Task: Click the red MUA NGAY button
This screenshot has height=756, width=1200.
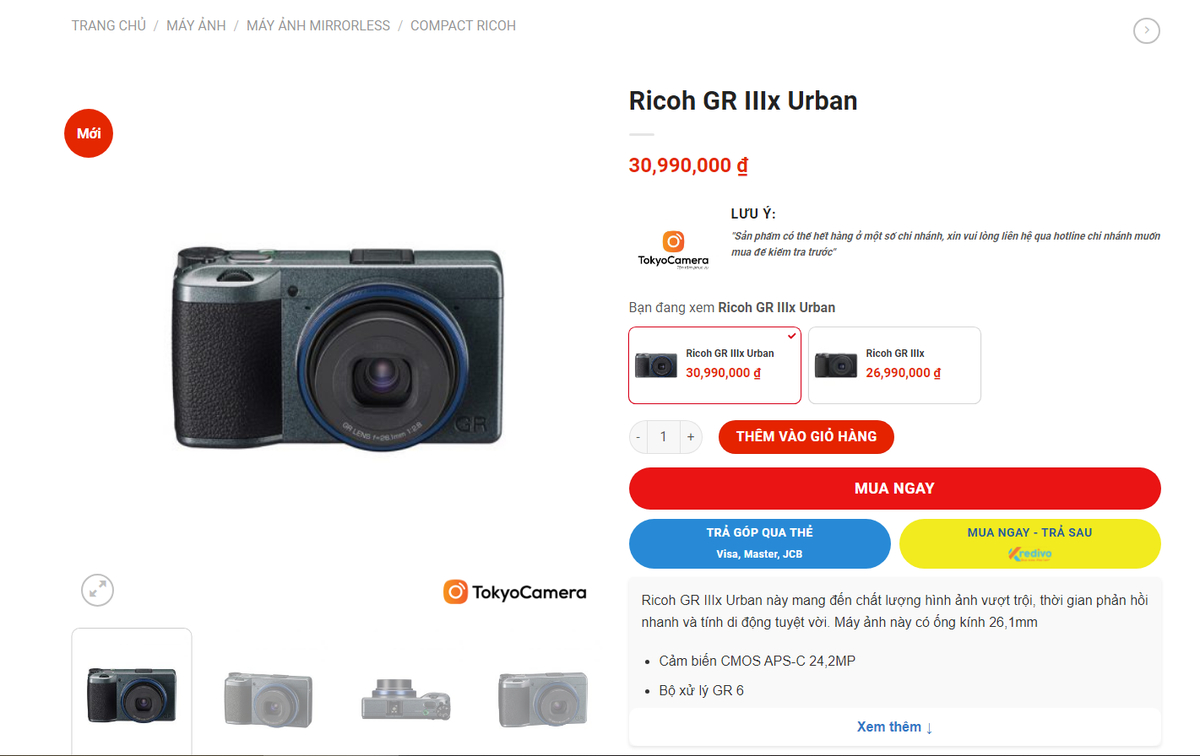Action: (x=895, y=489)
